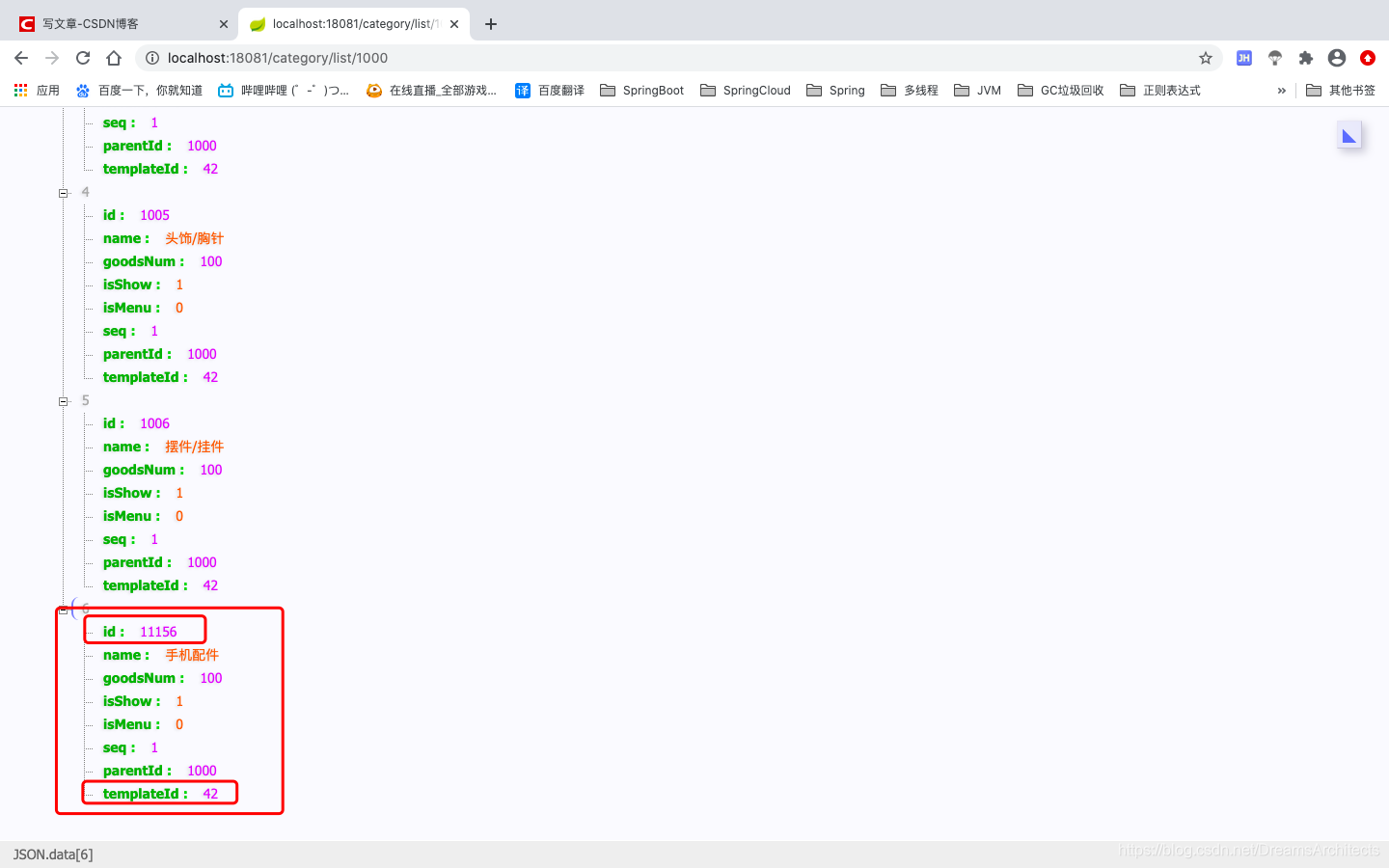1389x868 pixels.
Task: Select id value 1006
Action: click(154, 423)
